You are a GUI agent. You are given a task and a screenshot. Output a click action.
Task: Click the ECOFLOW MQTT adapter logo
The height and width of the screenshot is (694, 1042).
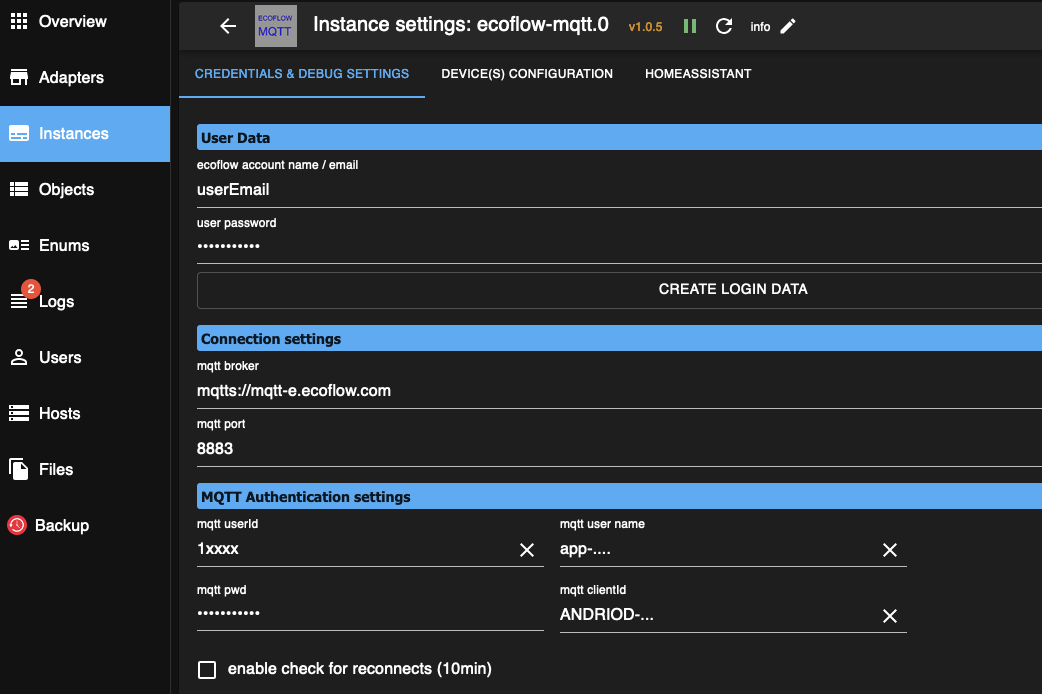tap(276, 26)
